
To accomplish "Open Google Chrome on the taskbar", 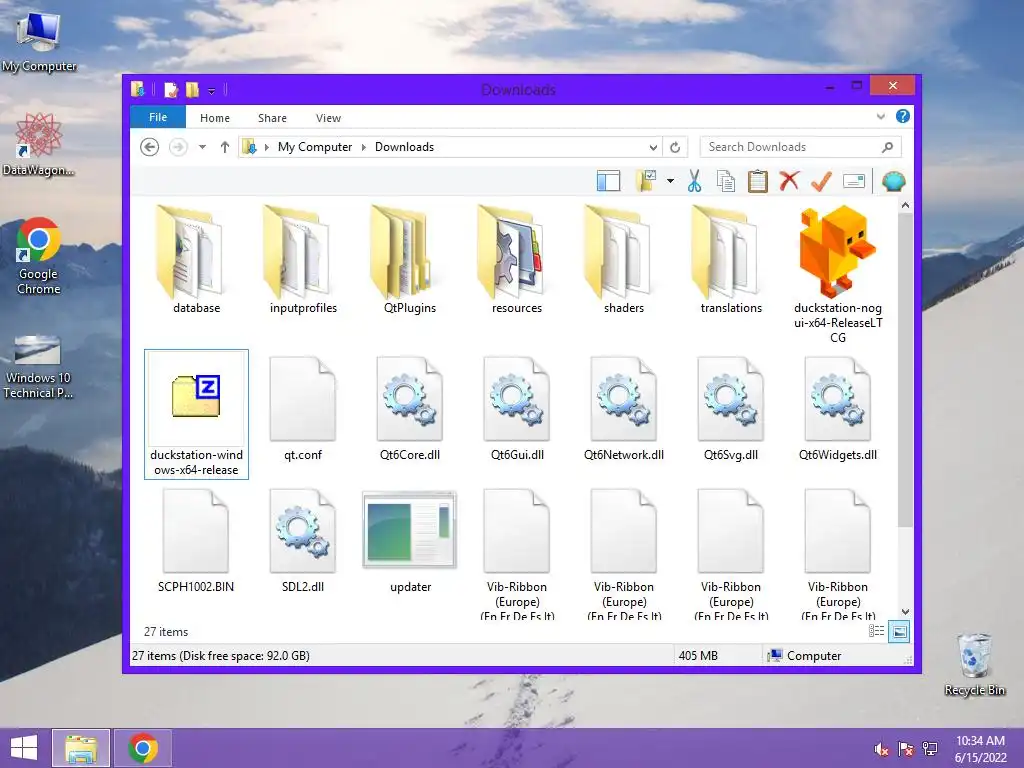I will click(143, 748).
